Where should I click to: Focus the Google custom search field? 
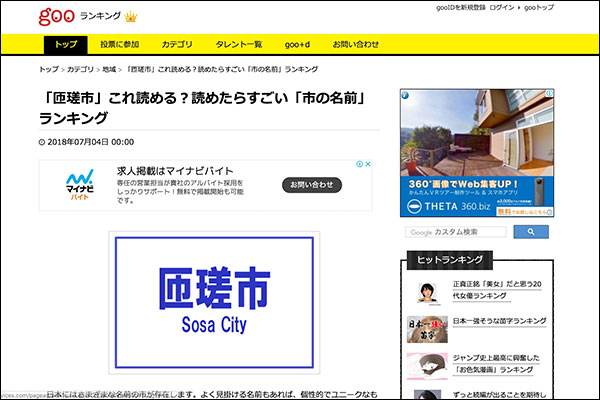tap(457, 232)
